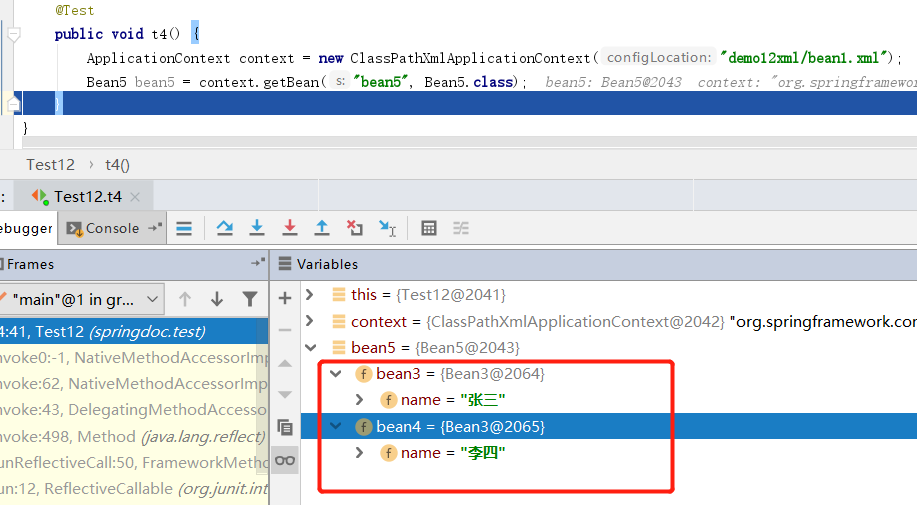Close the Test12.t4 debug tab

pyautogui.click(x=135, y=197)
